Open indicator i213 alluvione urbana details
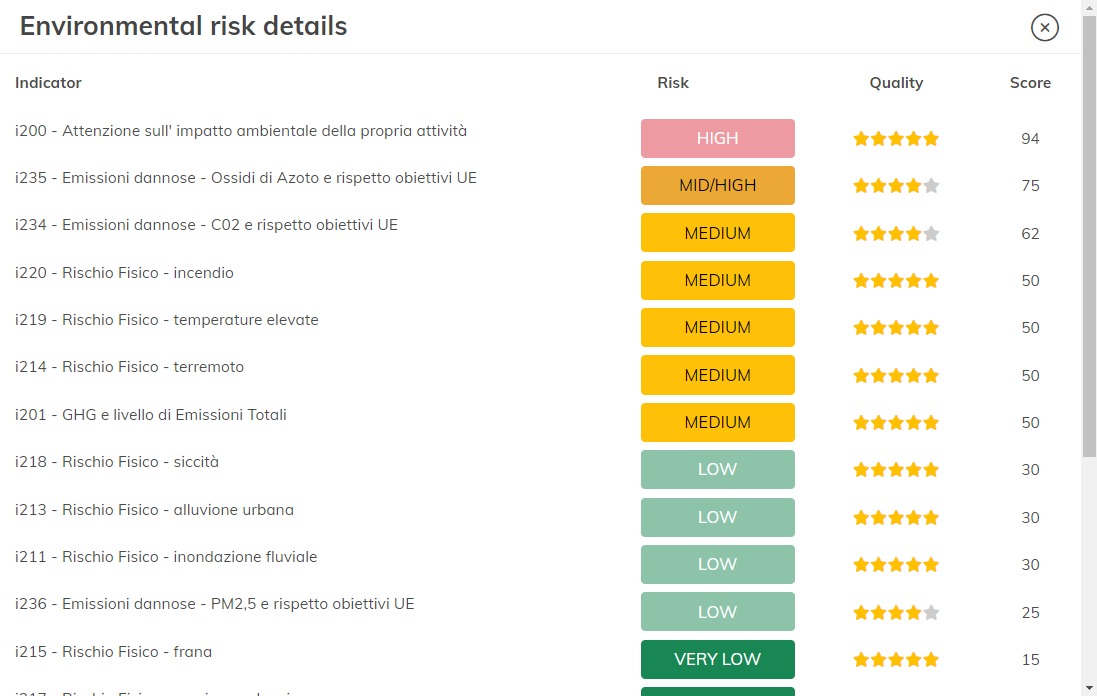The image size is (1097, 696). tap(154, 509)
